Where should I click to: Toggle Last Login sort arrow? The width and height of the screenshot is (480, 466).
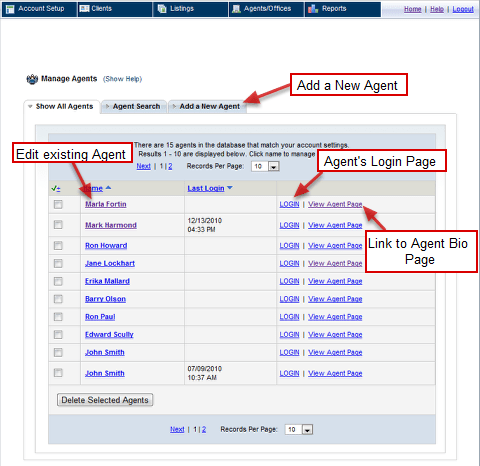(x=229, y=188)
